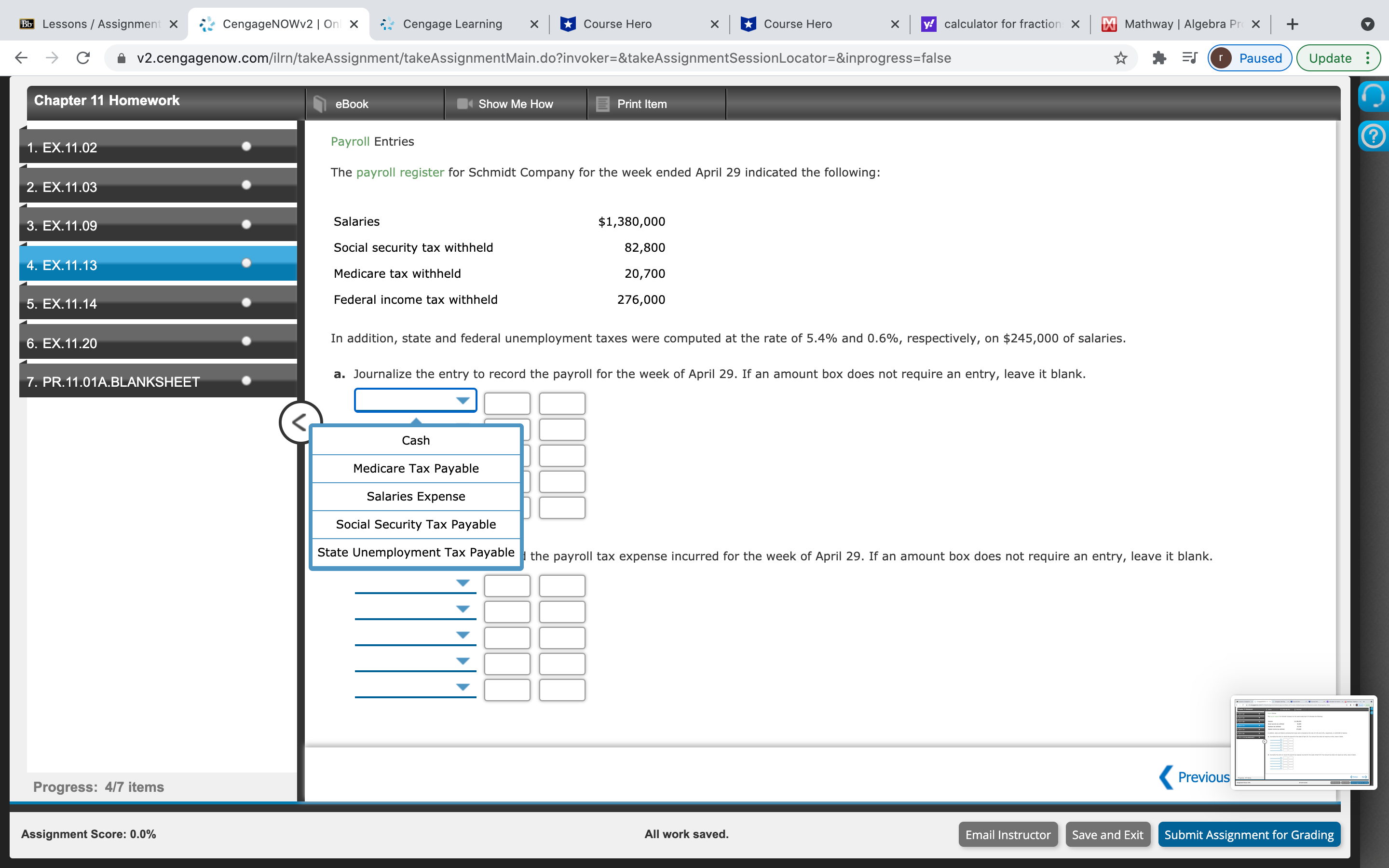Click the Save and Exit button
This screenshot has width=1389, height=868.
coord(1107,834)
